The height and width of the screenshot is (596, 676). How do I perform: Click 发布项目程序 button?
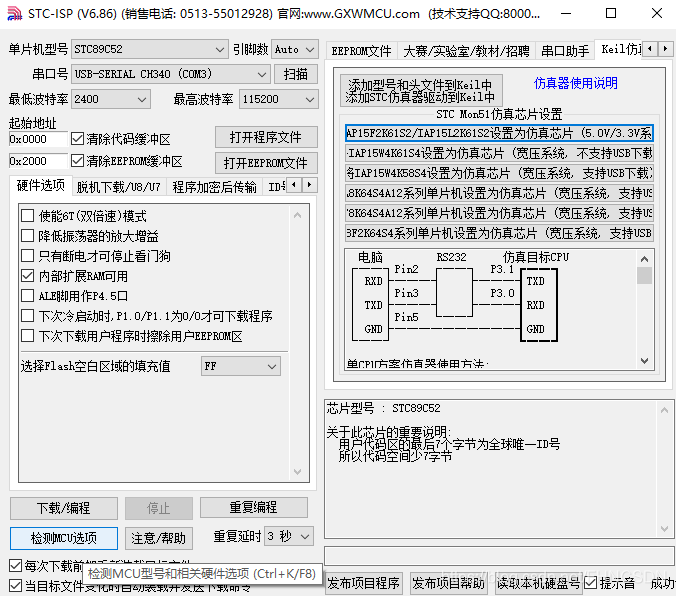(x=363, y=583)
